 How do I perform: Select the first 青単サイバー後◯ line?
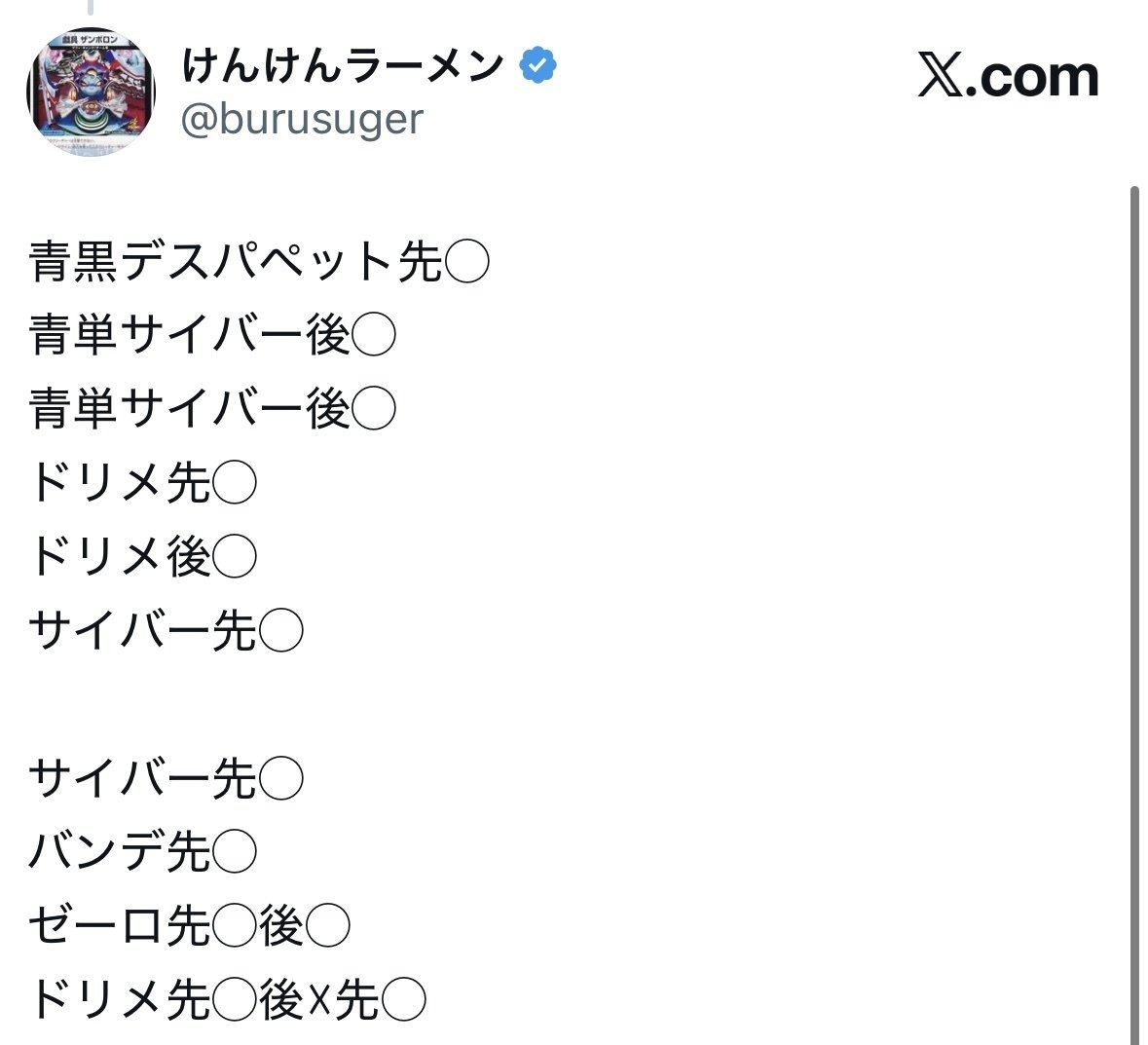coord(211,334)
